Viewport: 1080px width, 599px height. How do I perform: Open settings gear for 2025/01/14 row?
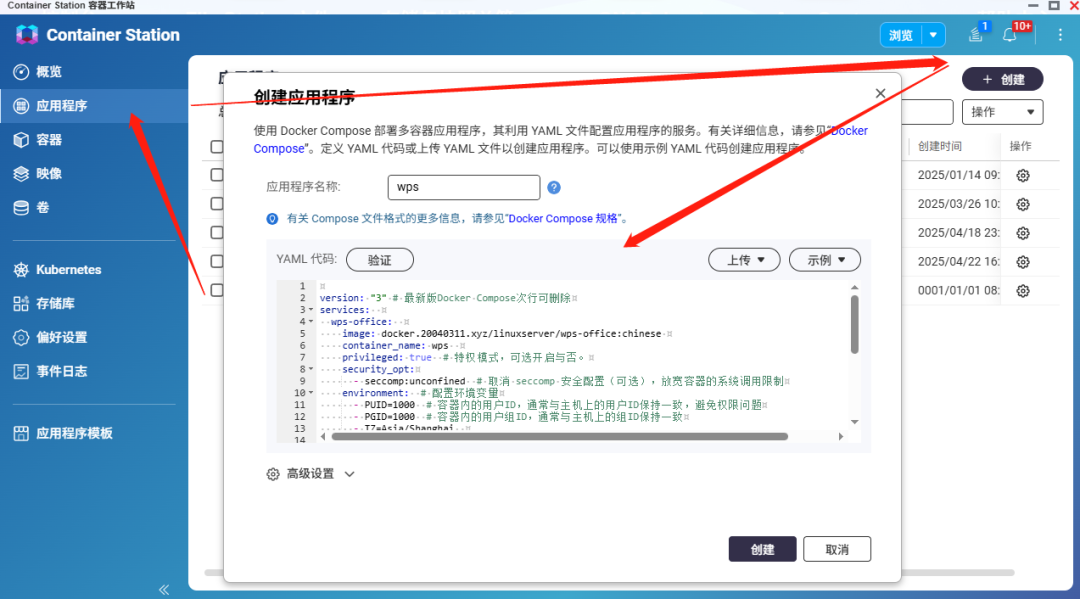1023,176
